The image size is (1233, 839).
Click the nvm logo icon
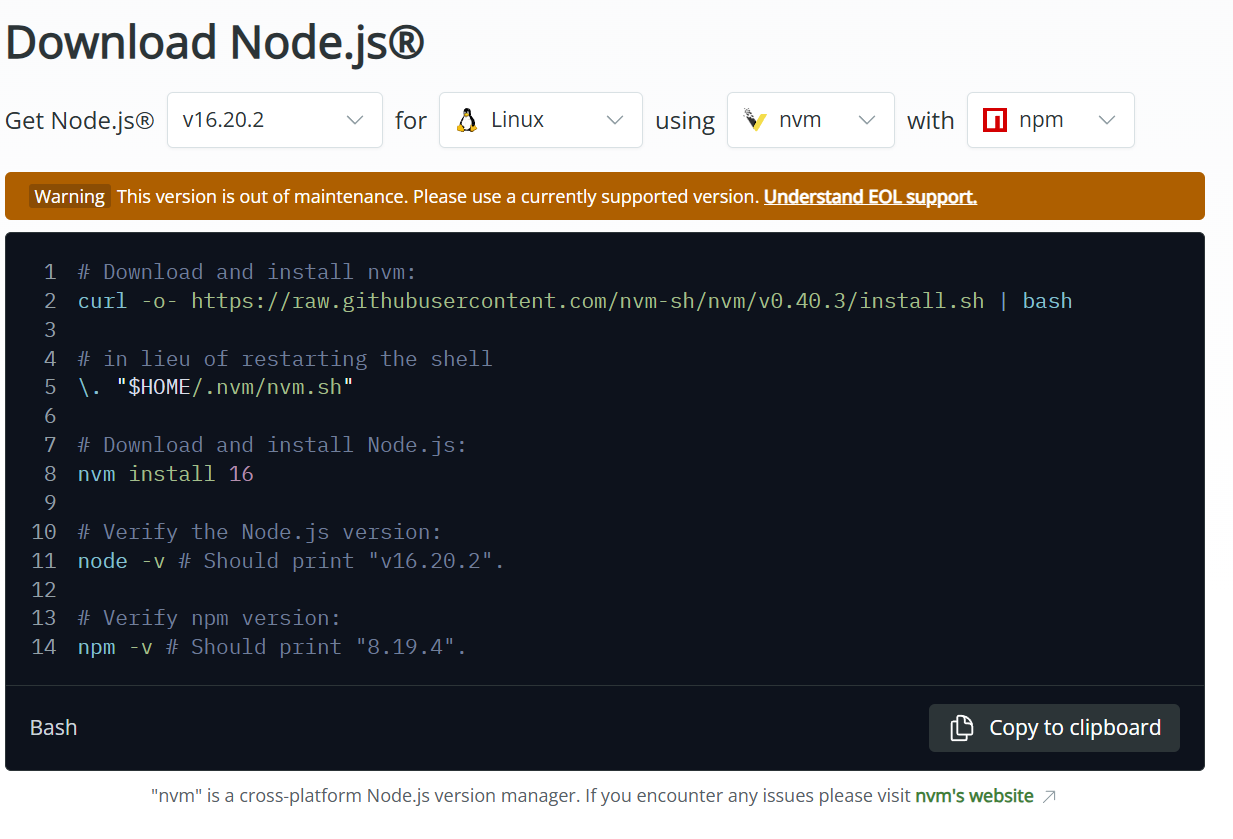(755, 120)
